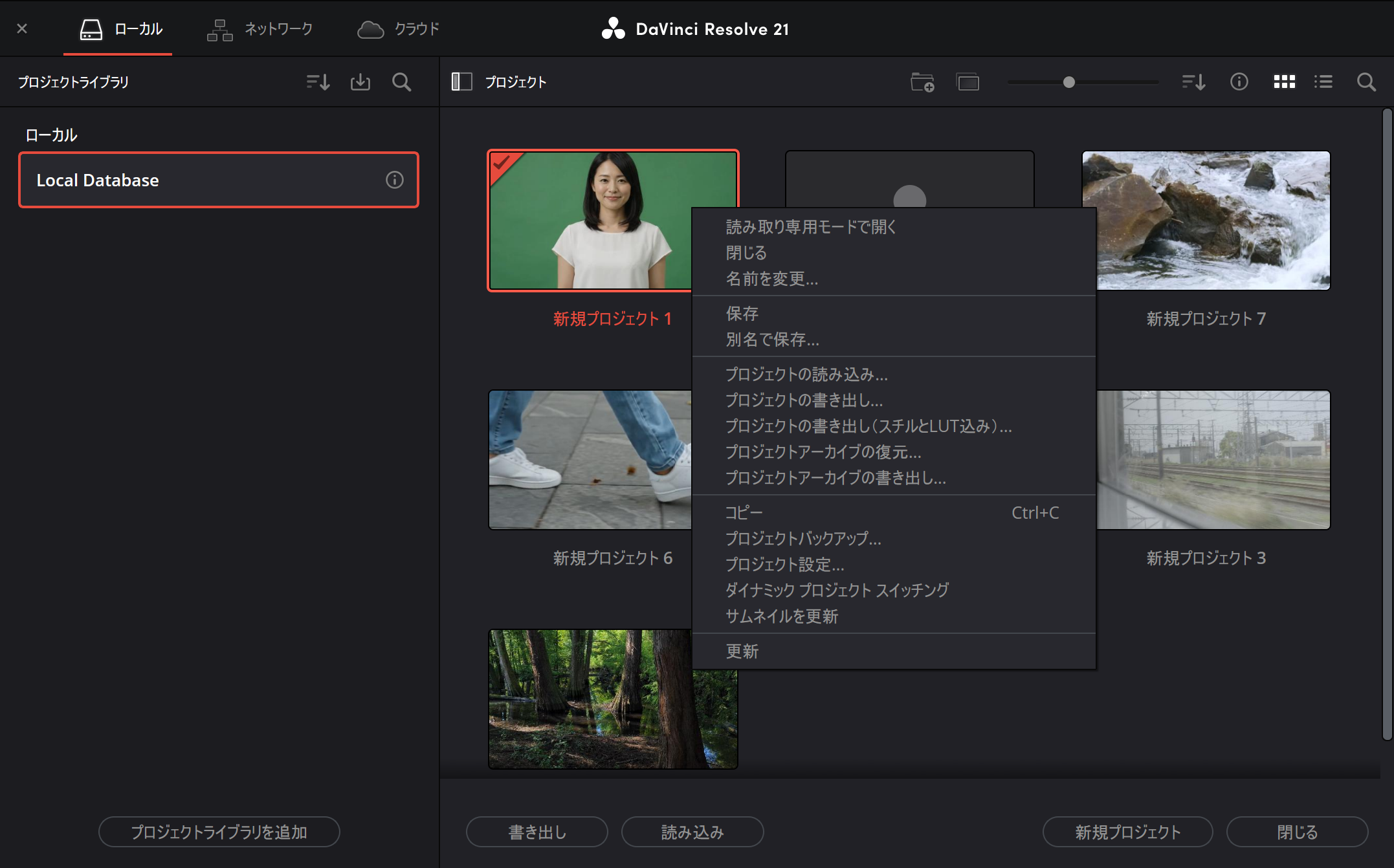Viewport: 1394px width, 868px height.
Task: Select プロジェクトアーカイブの復元... entry
Action: (894, 452)
